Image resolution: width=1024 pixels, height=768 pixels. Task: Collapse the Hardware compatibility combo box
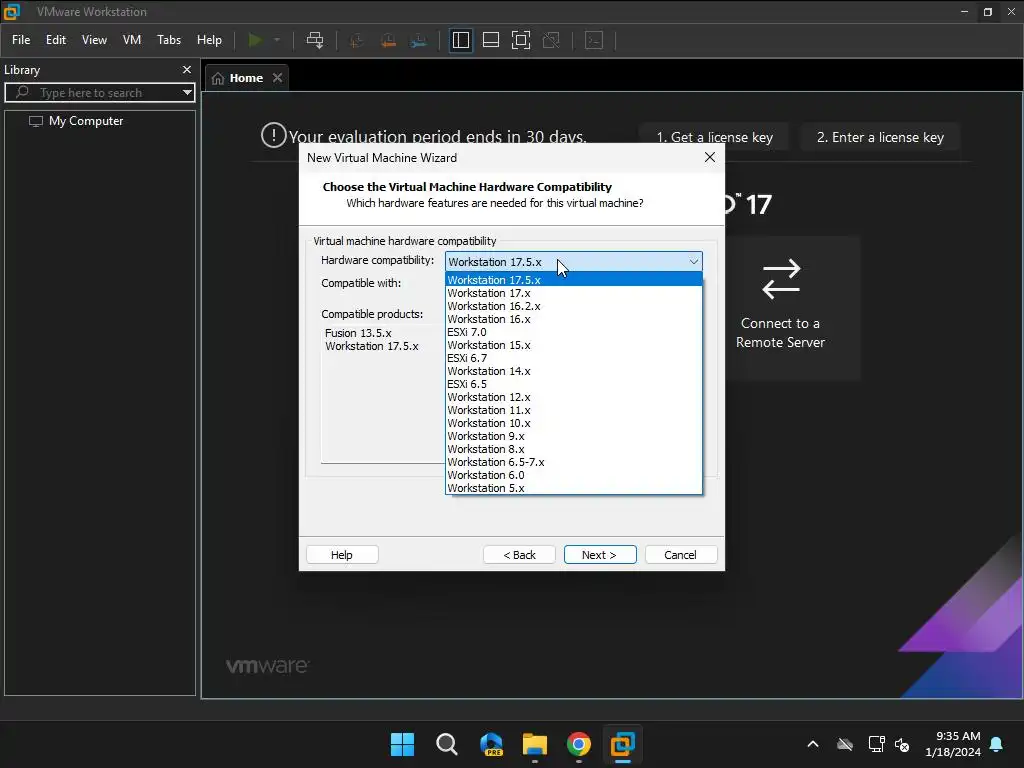click(694, 262)
